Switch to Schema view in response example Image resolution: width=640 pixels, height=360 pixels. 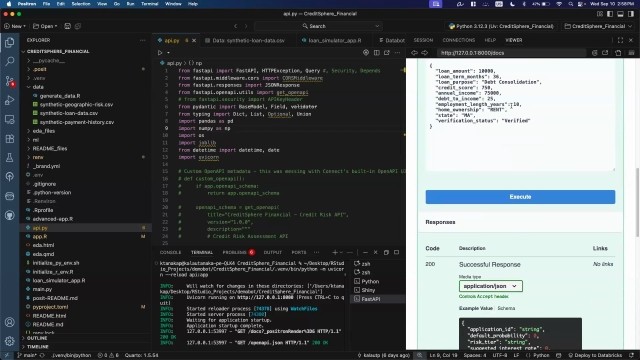506,308
